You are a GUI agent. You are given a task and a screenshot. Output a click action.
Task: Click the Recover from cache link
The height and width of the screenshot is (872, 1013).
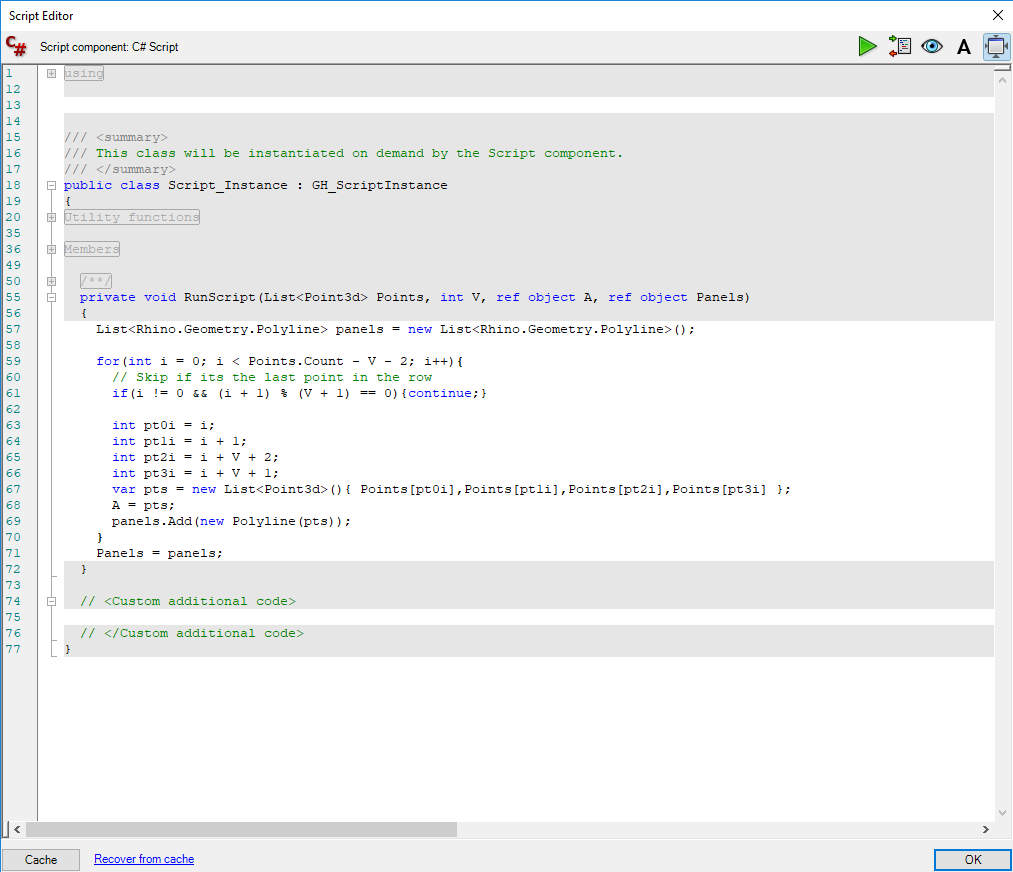(x=144, y=859)
